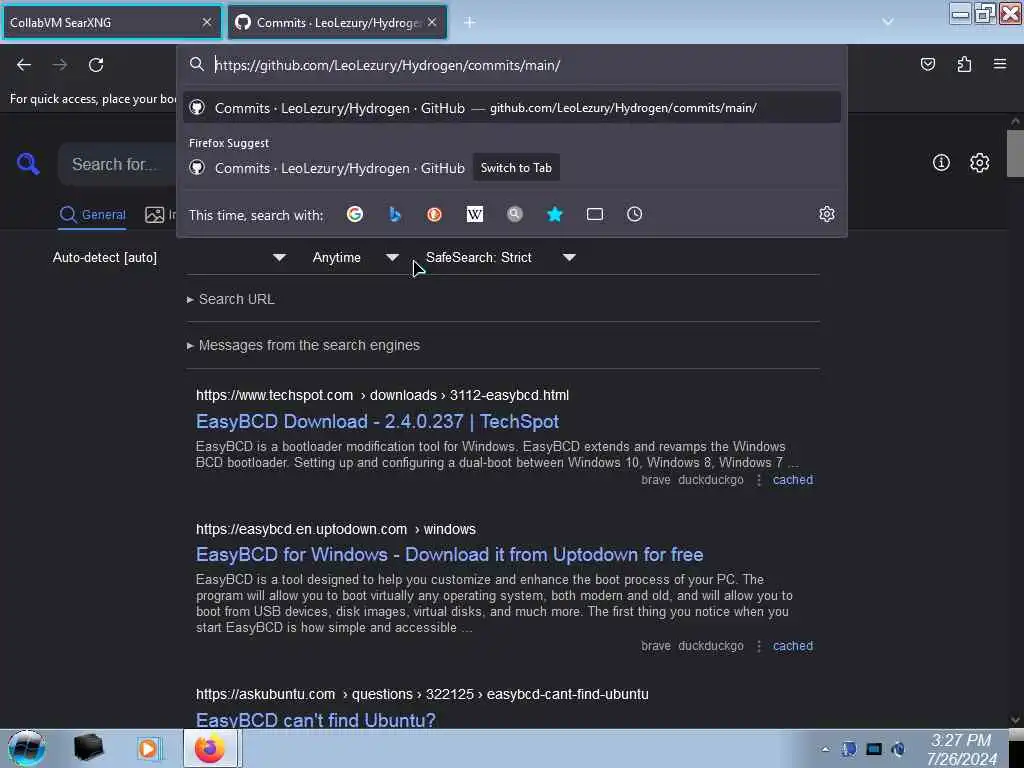
Task: Open the SafeSearch: Strict dropdown
Action: tap(500, 257)
